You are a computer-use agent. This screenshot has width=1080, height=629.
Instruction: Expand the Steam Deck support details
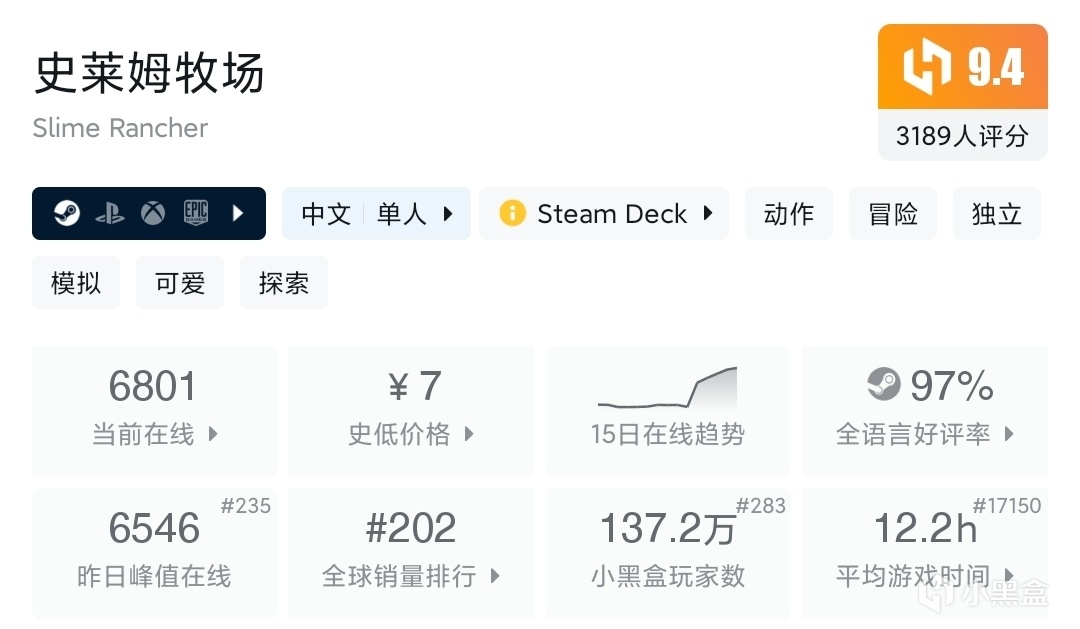(x=709, y=213)
